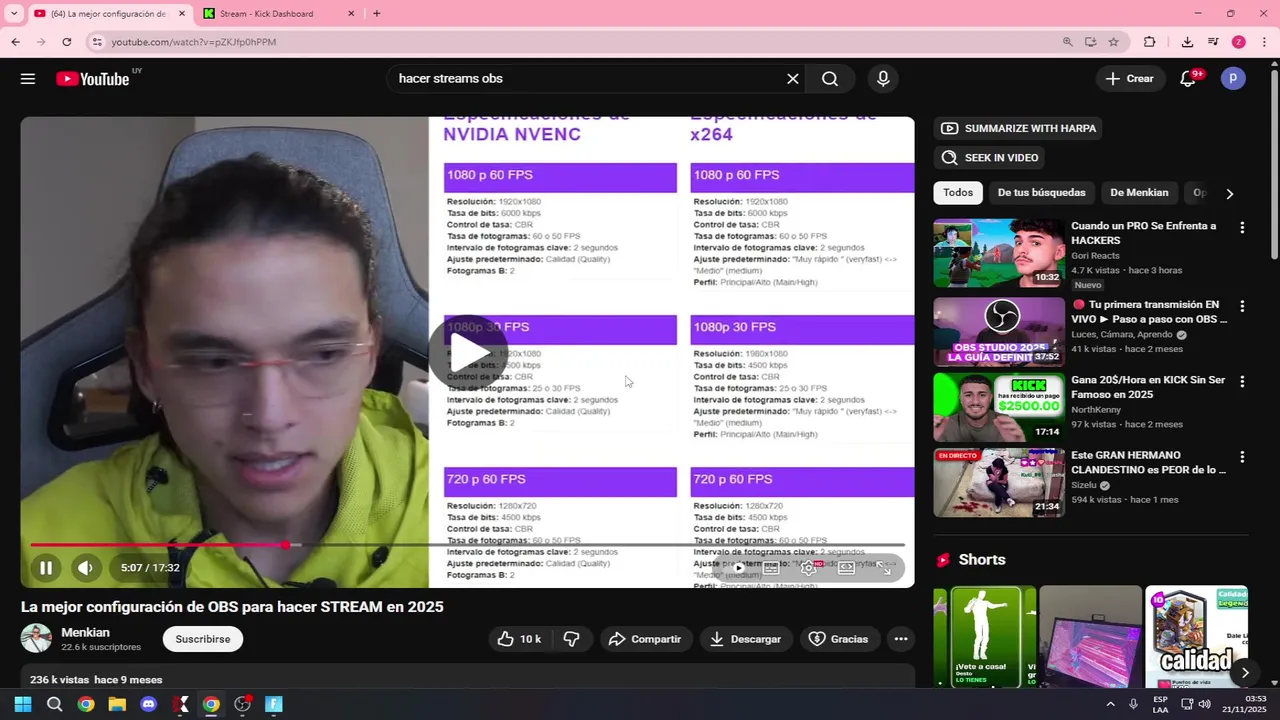This screenshot has width=1280, height=720.
Task: Open options for Tu primera transmisión video
Action: point(1242,306)
